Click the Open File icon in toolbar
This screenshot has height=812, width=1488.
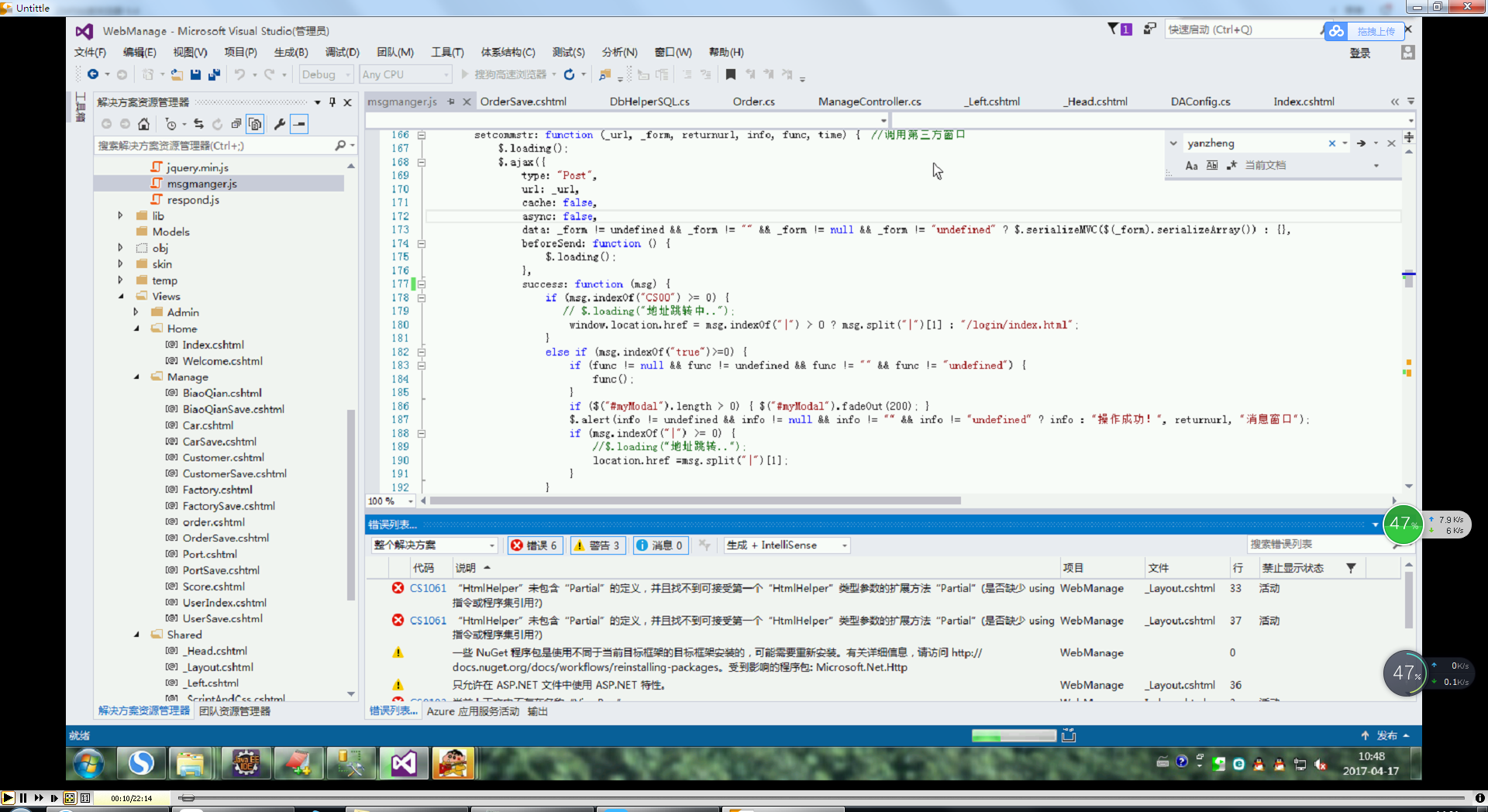tap(177, 74)
